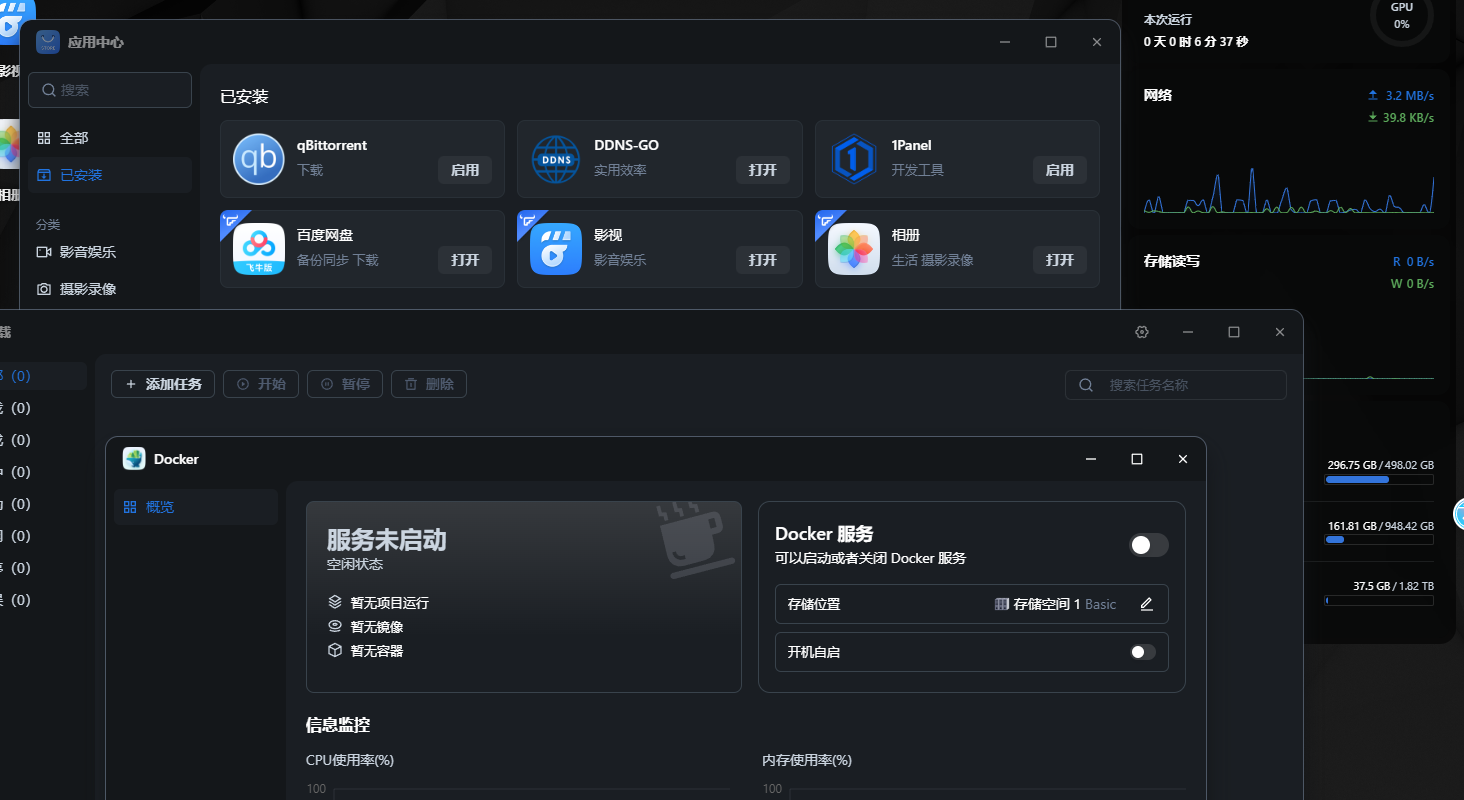This screenshot has height=800, width=1464.
Task: Select 已安装 in the App Center sidebar
Action: (x=109, y=175)
